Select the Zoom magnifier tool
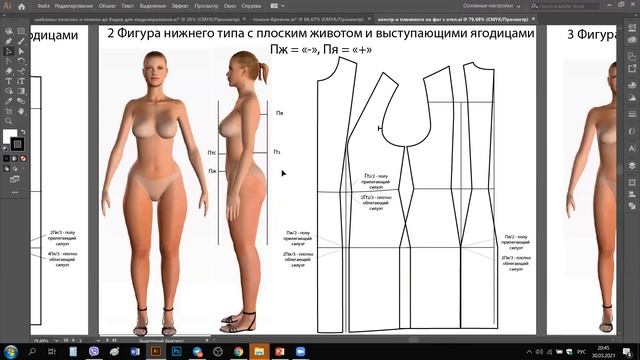 point(9,121)
